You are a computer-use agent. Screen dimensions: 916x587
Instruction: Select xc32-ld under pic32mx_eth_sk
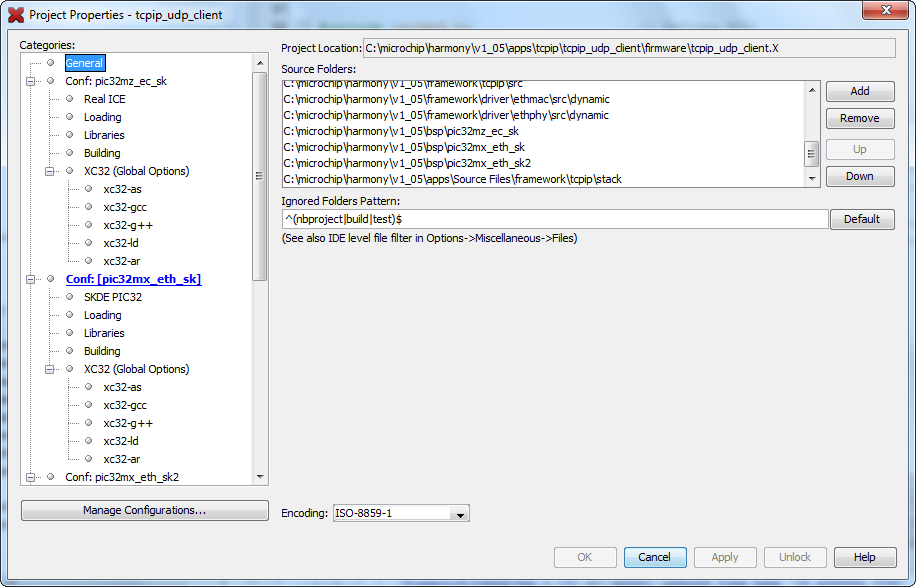[121, 441]
